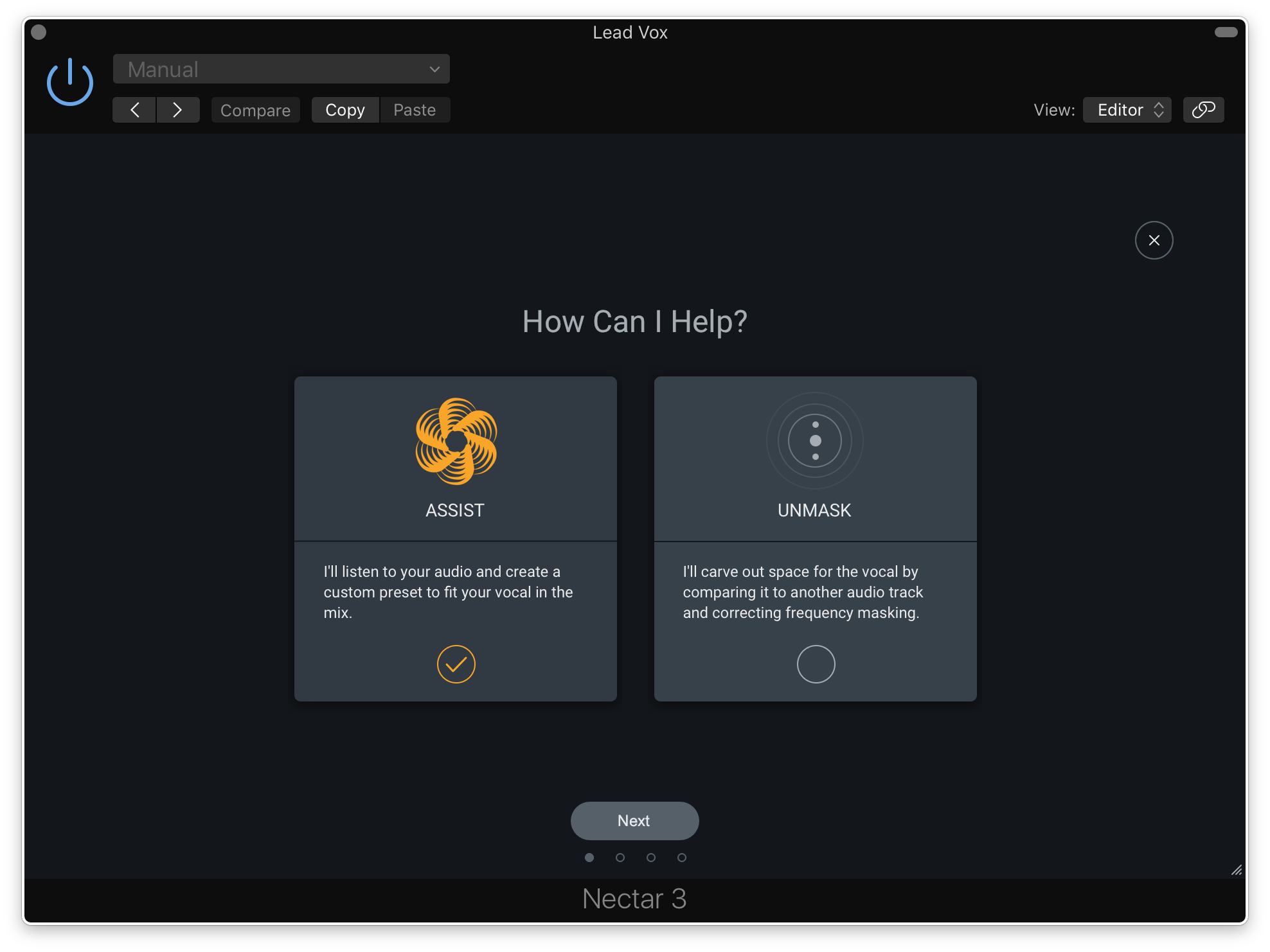Click the chain link icon
The image size is (1270, 952).
coord(1204,110)
